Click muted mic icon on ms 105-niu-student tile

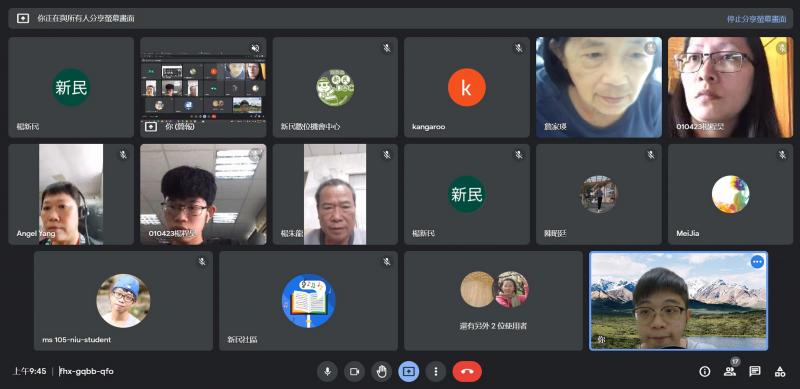coord(202,262)
